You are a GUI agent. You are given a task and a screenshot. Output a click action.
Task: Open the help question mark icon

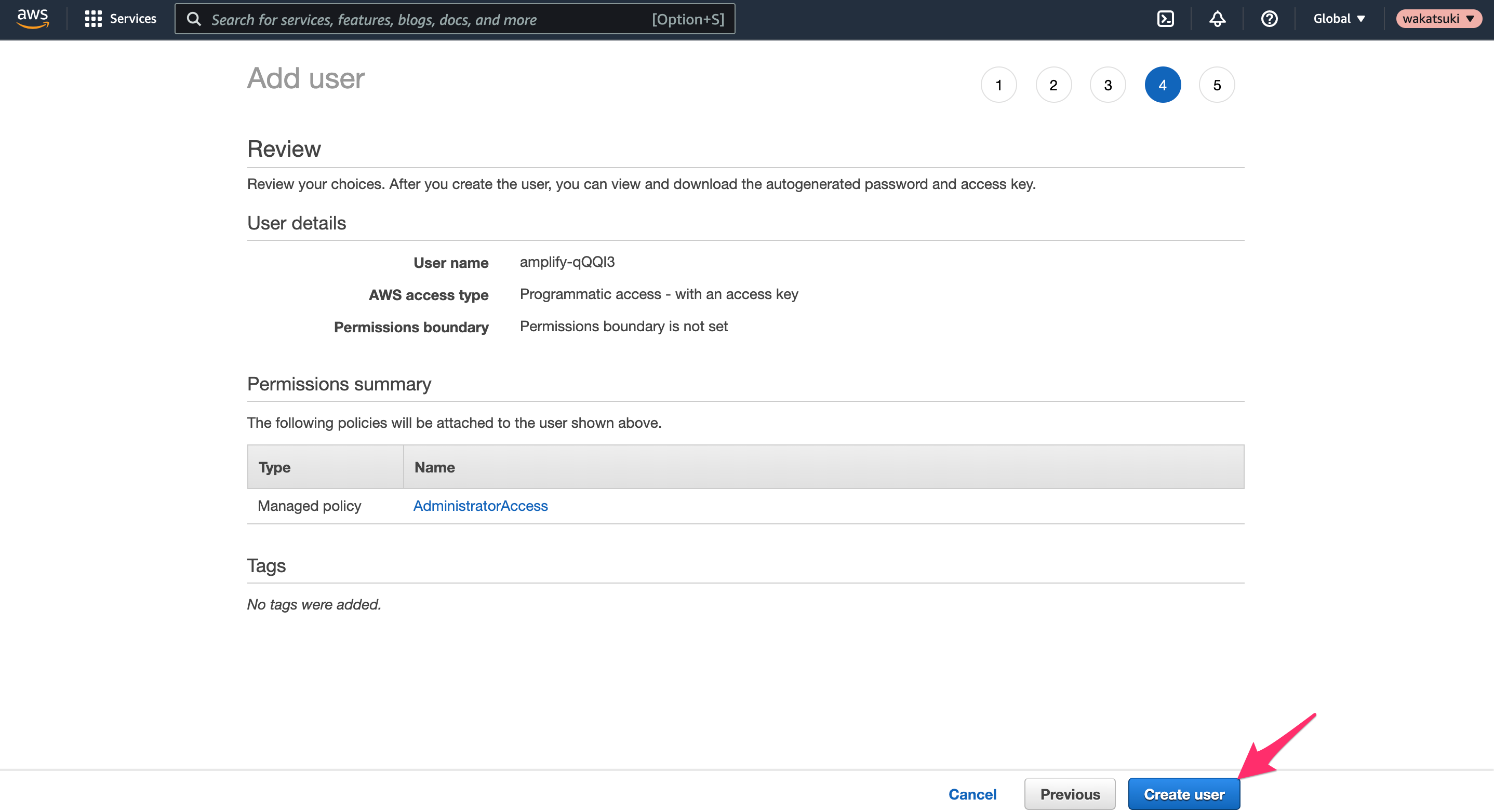1269,19
